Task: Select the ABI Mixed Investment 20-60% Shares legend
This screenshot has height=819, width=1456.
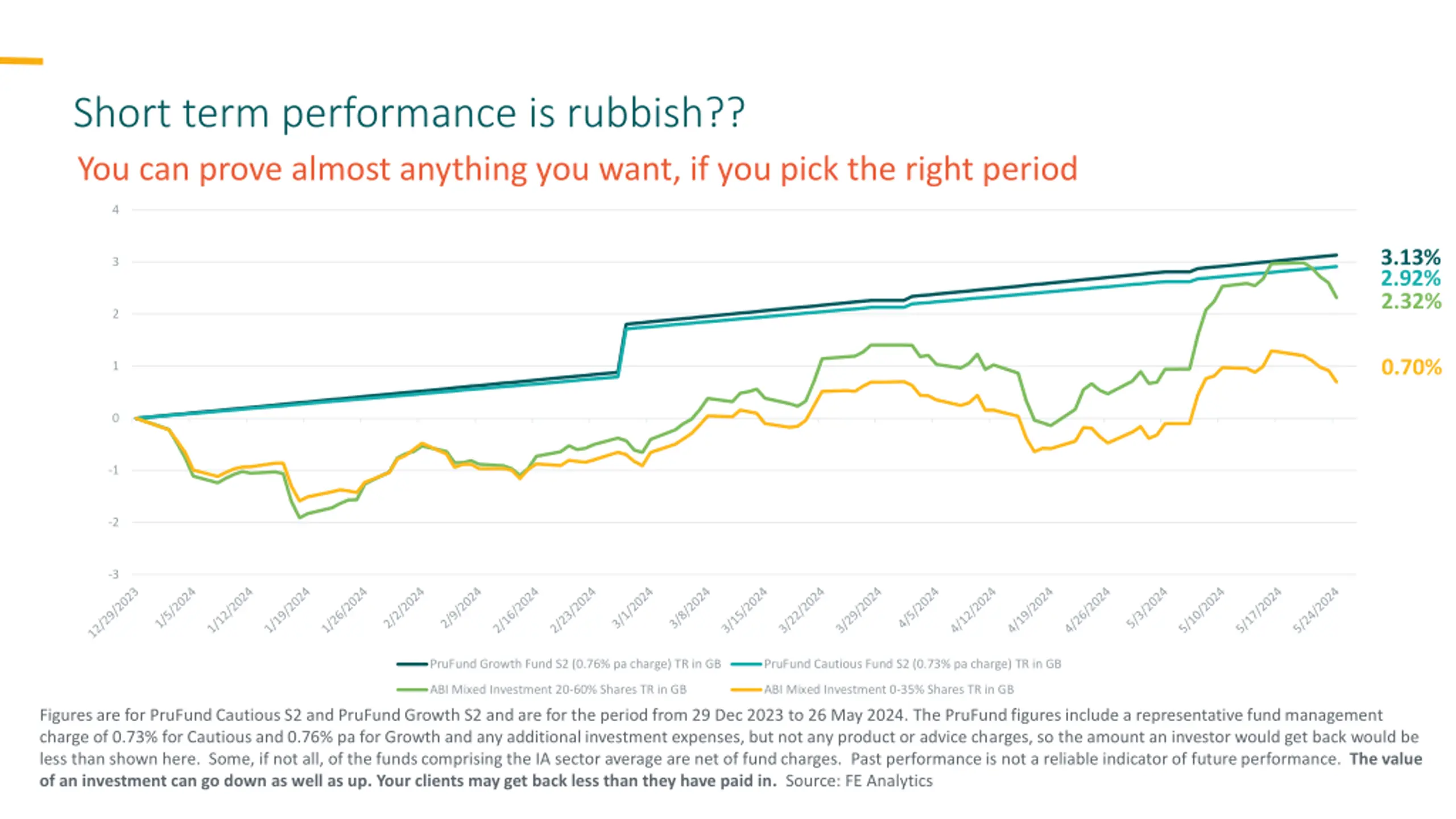Action: tap(557, 689)
